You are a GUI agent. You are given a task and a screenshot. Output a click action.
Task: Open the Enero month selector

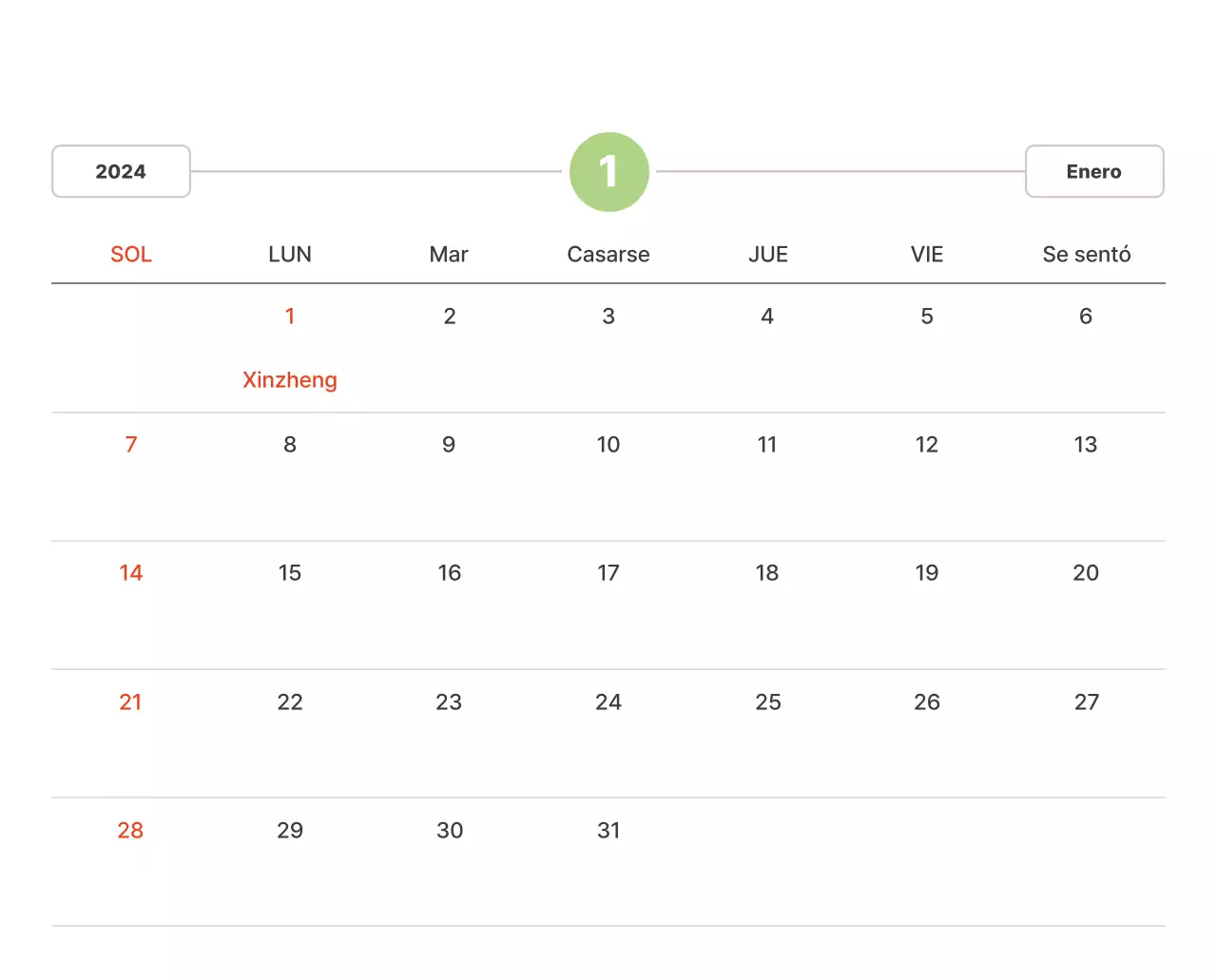tap(1093, 171)
